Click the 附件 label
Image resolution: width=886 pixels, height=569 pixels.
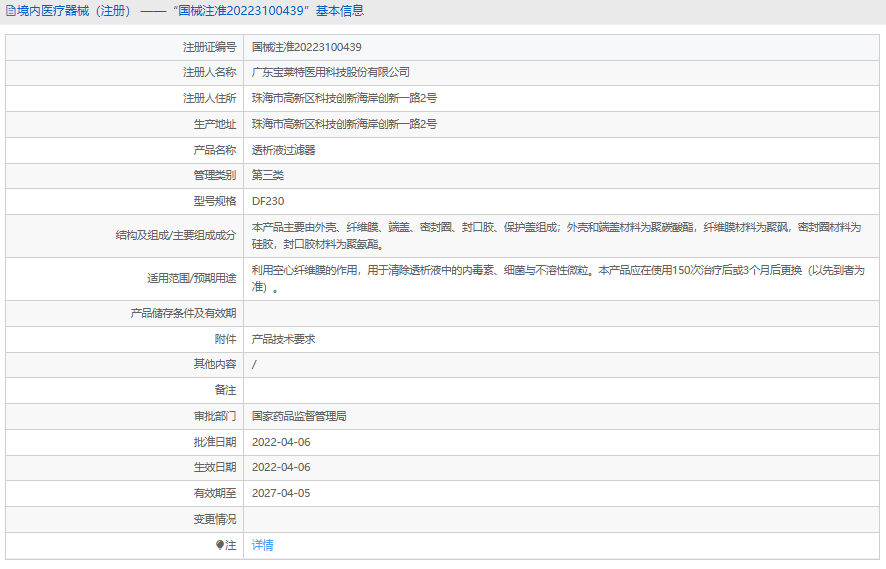tap(225, 340)
